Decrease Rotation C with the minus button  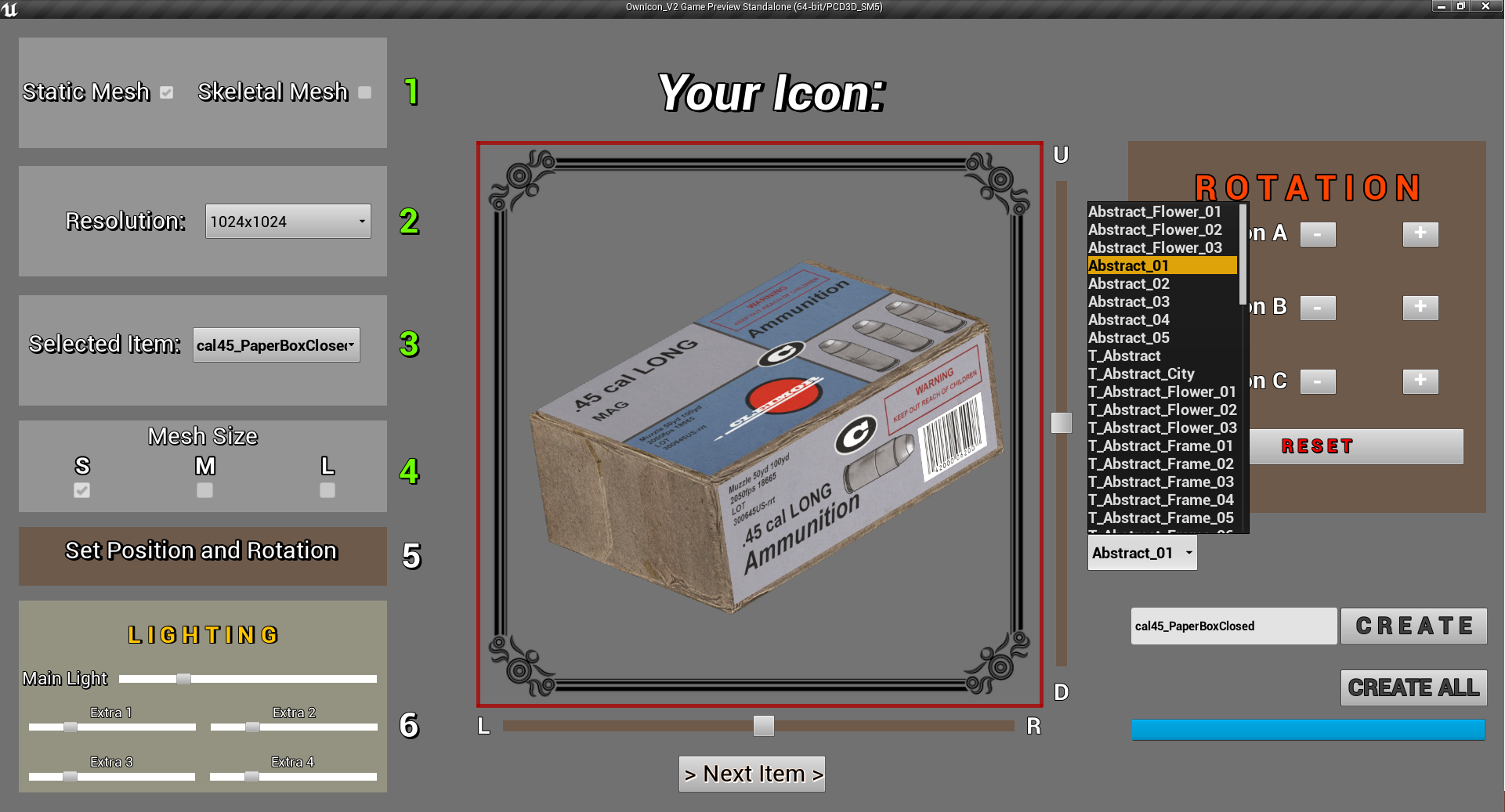[x=1318, y=381]
